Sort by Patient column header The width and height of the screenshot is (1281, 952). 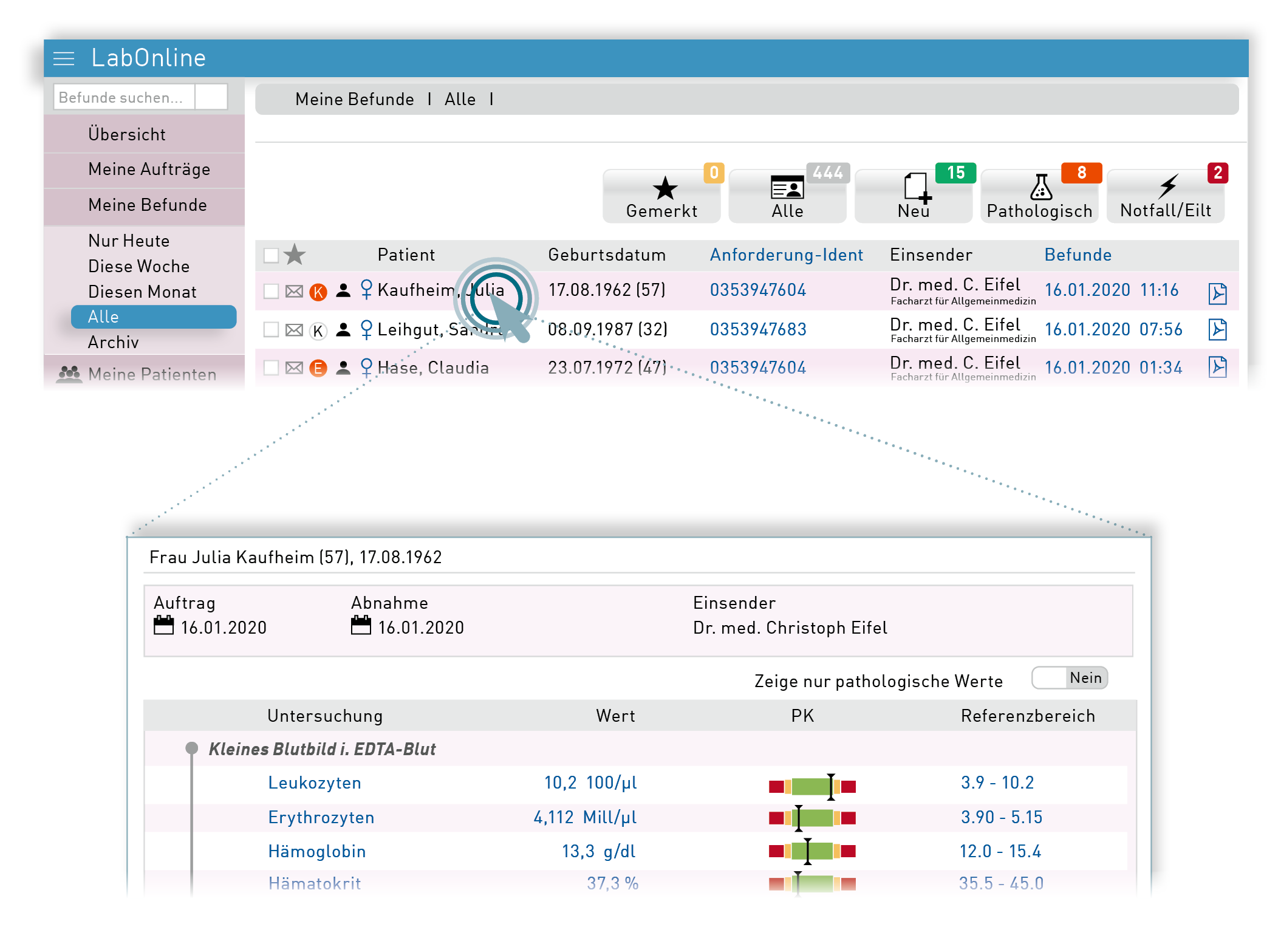coord(406,255)
